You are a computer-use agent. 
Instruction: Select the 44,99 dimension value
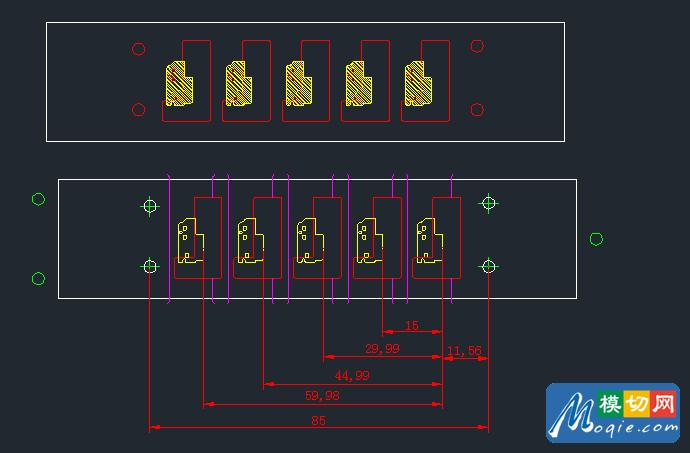351,375
